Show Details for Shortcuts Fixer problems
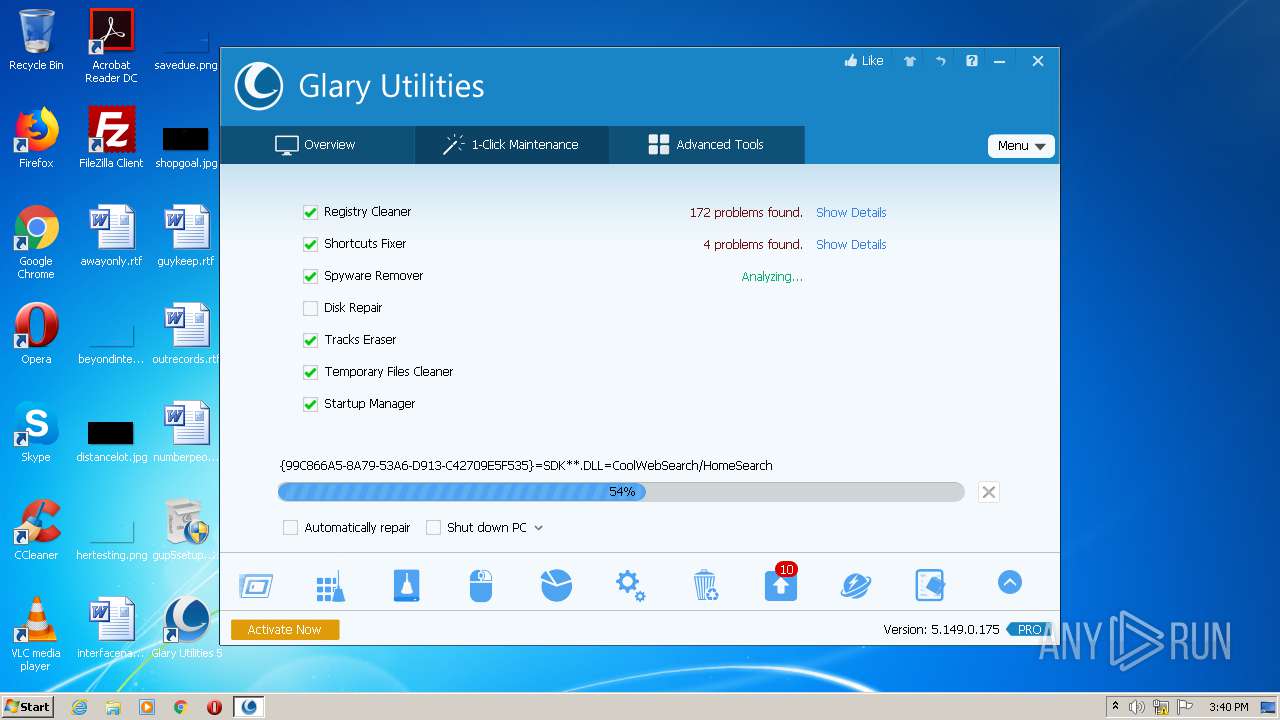The width and height of the screenshot is (1280, 720). [851, 244]
